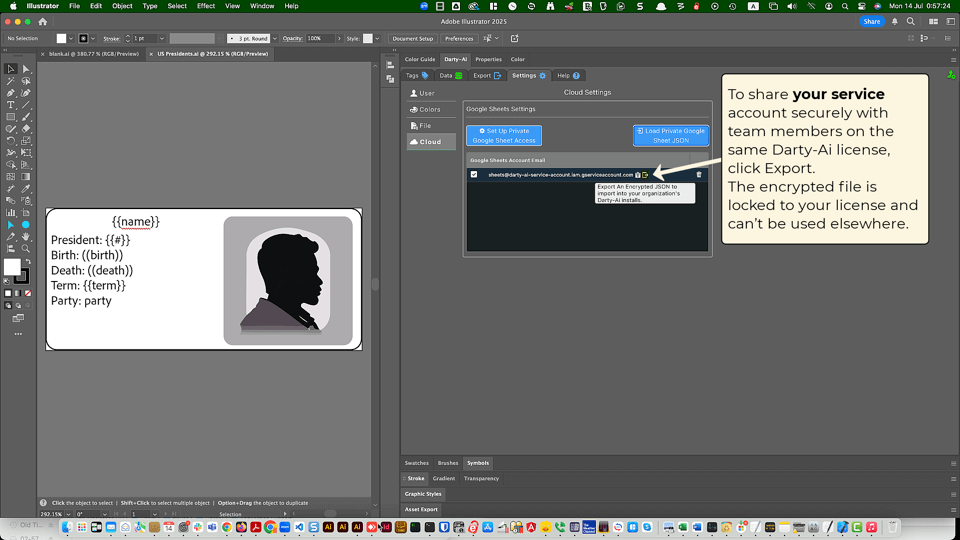Screen dimensions: 960x540
Task: Select the Column Graph tool
Action: (x=10, y=212)
